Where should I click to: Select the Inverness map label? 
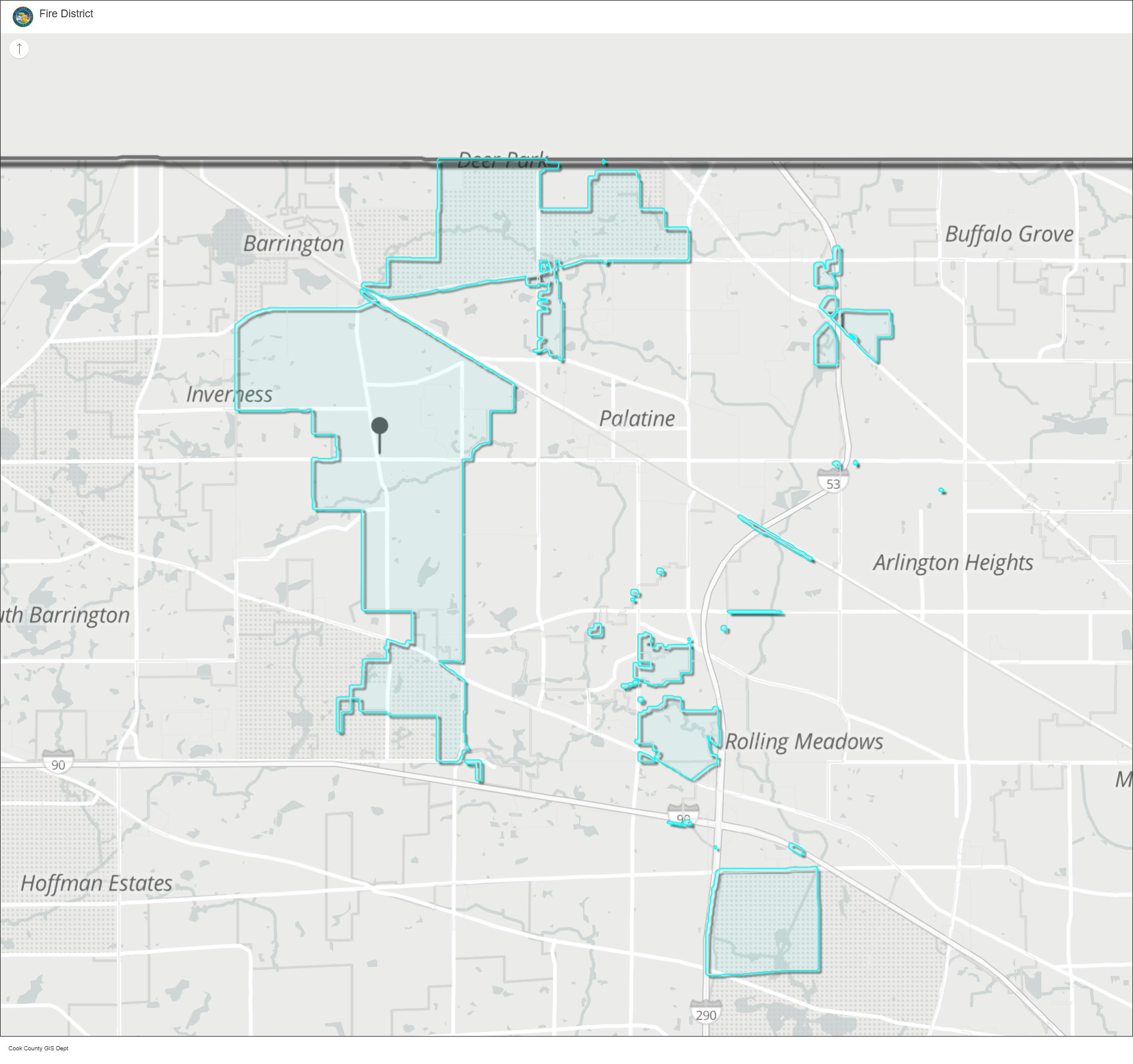(229, 394)
